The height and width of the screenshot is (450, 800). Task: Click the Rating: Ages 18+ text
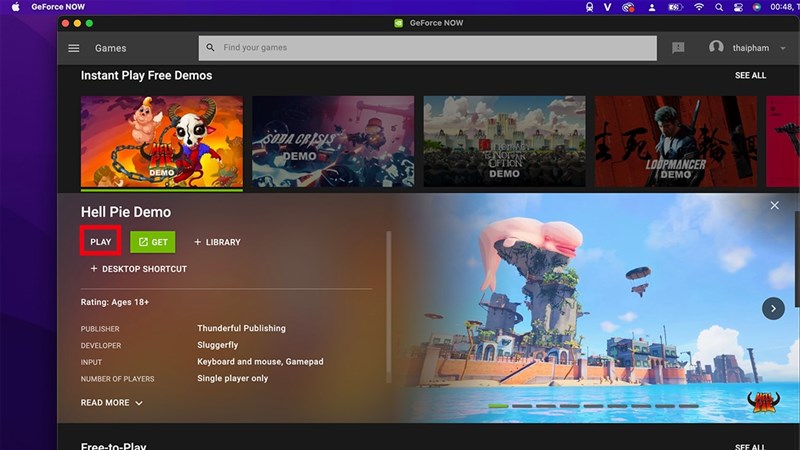coord(115,302)
